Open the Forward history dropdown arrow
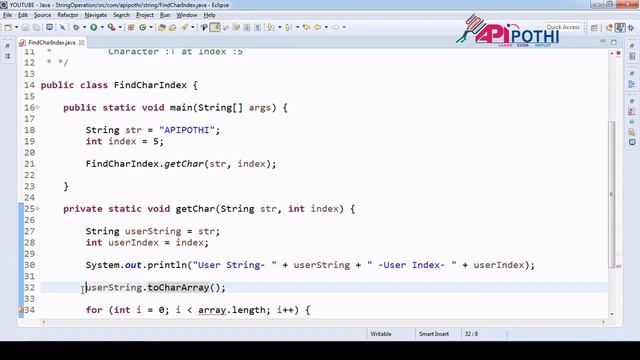Viewport: 640px width, 360px height. tap(344, 27)
